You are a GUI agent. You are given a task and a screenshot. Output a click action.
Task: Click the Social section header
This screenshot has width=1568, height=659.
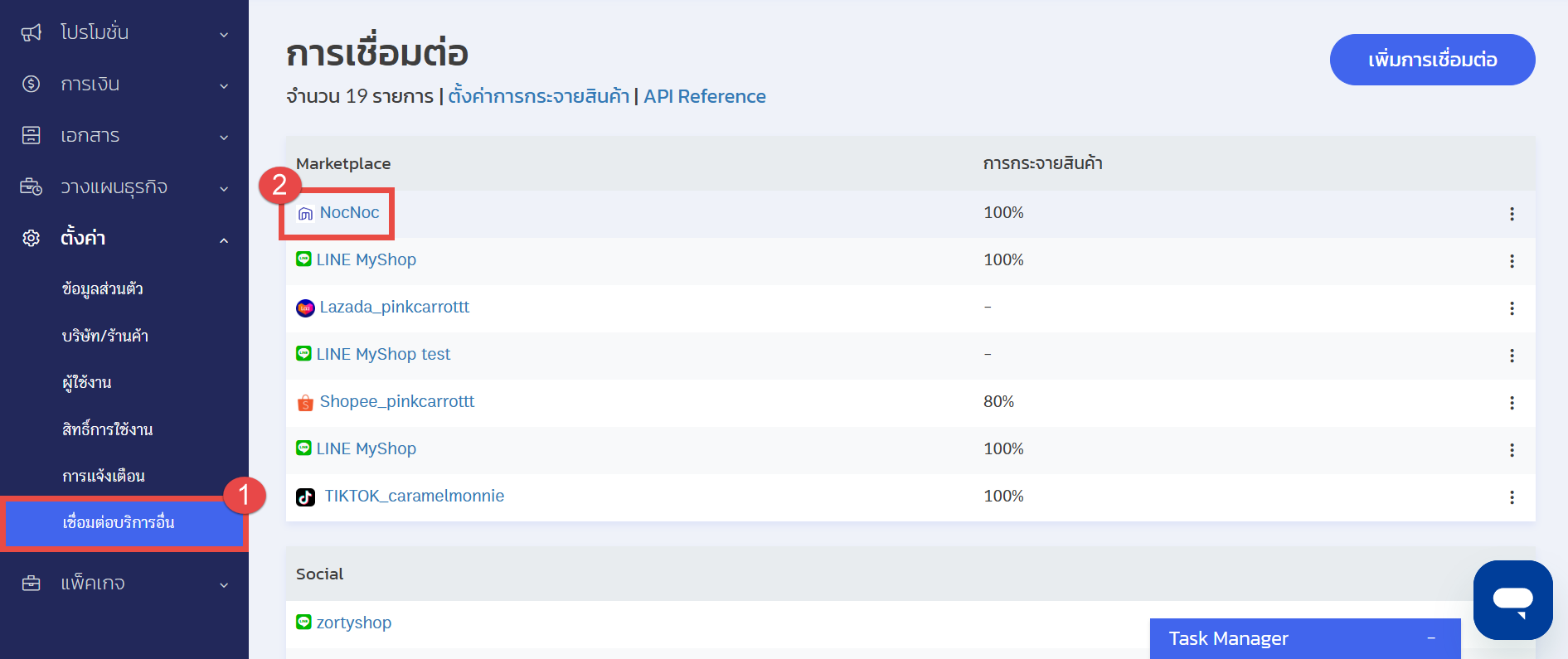(x=319, y=574)
